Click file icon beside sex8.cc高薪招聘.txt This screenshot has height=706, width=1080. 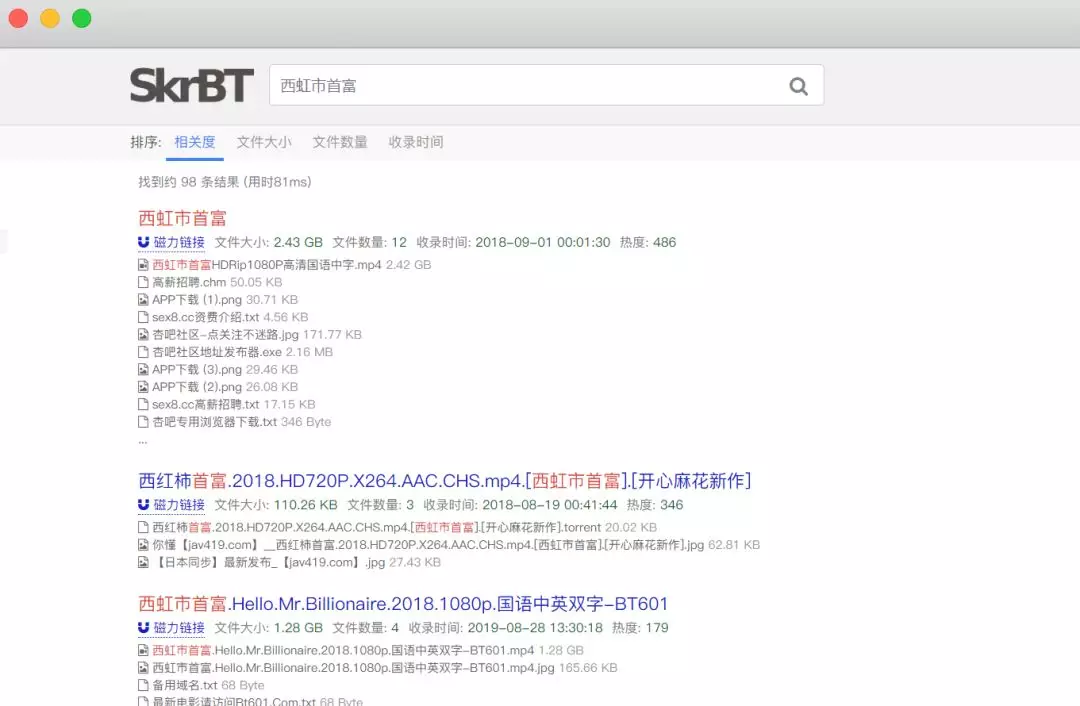(x=143, y=404)
